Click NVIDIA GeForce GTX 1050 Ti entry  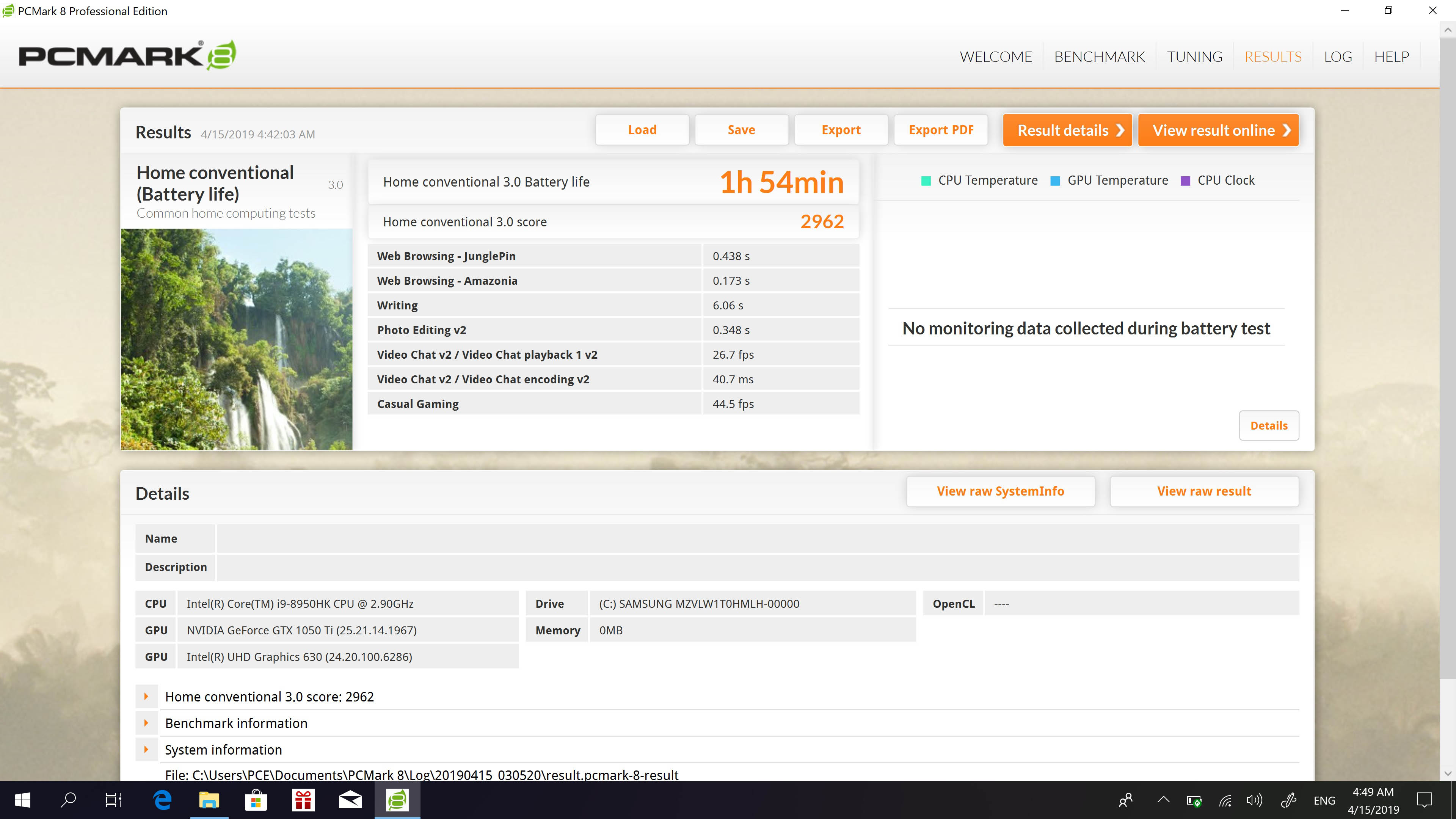[x=348, y=630]
